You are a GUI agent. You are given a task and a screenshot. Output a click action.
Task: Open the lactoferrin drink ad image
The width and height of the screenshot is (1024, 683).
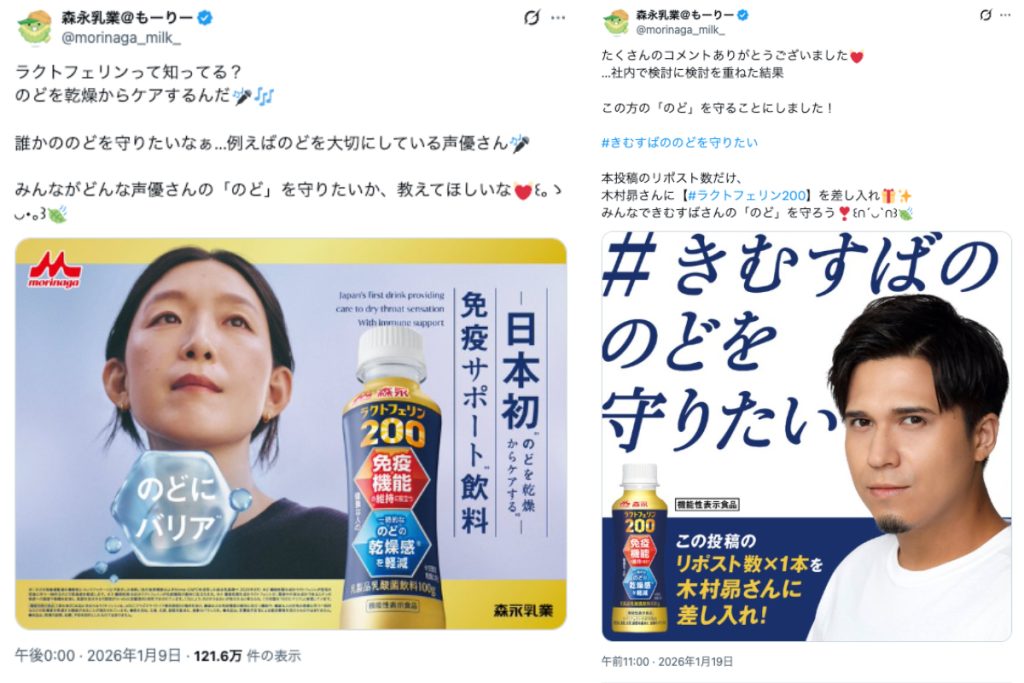tap(291, 434)
